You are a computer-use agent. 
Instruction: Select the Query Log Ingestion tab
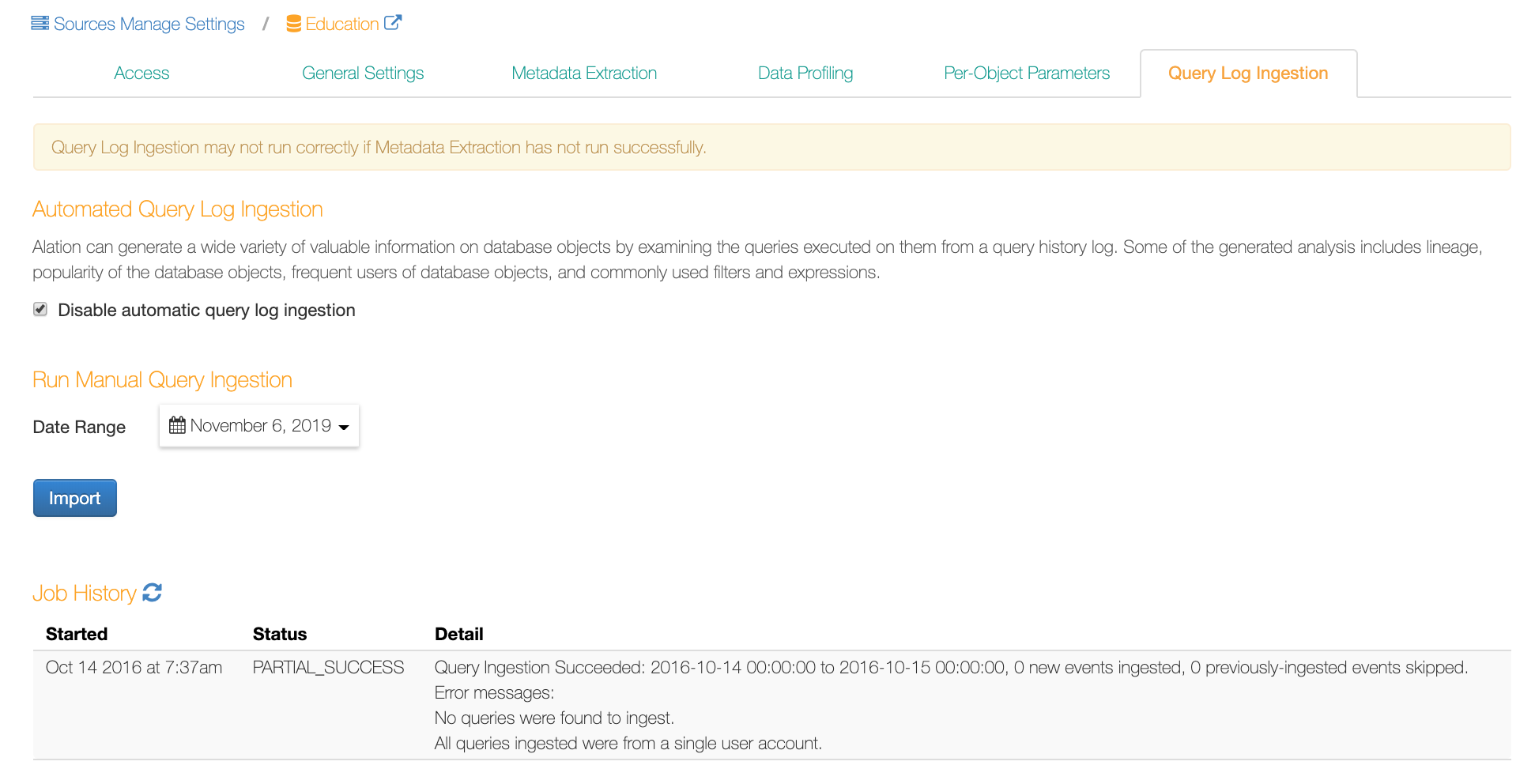point(1248,73)
